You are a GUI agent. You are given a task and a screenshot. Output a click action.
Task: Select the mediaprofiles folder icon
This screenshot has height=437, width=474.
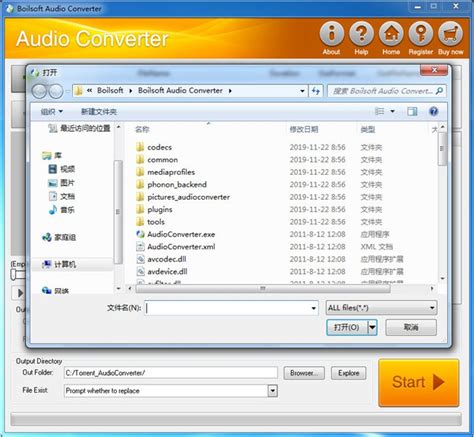tap(140, 172)
